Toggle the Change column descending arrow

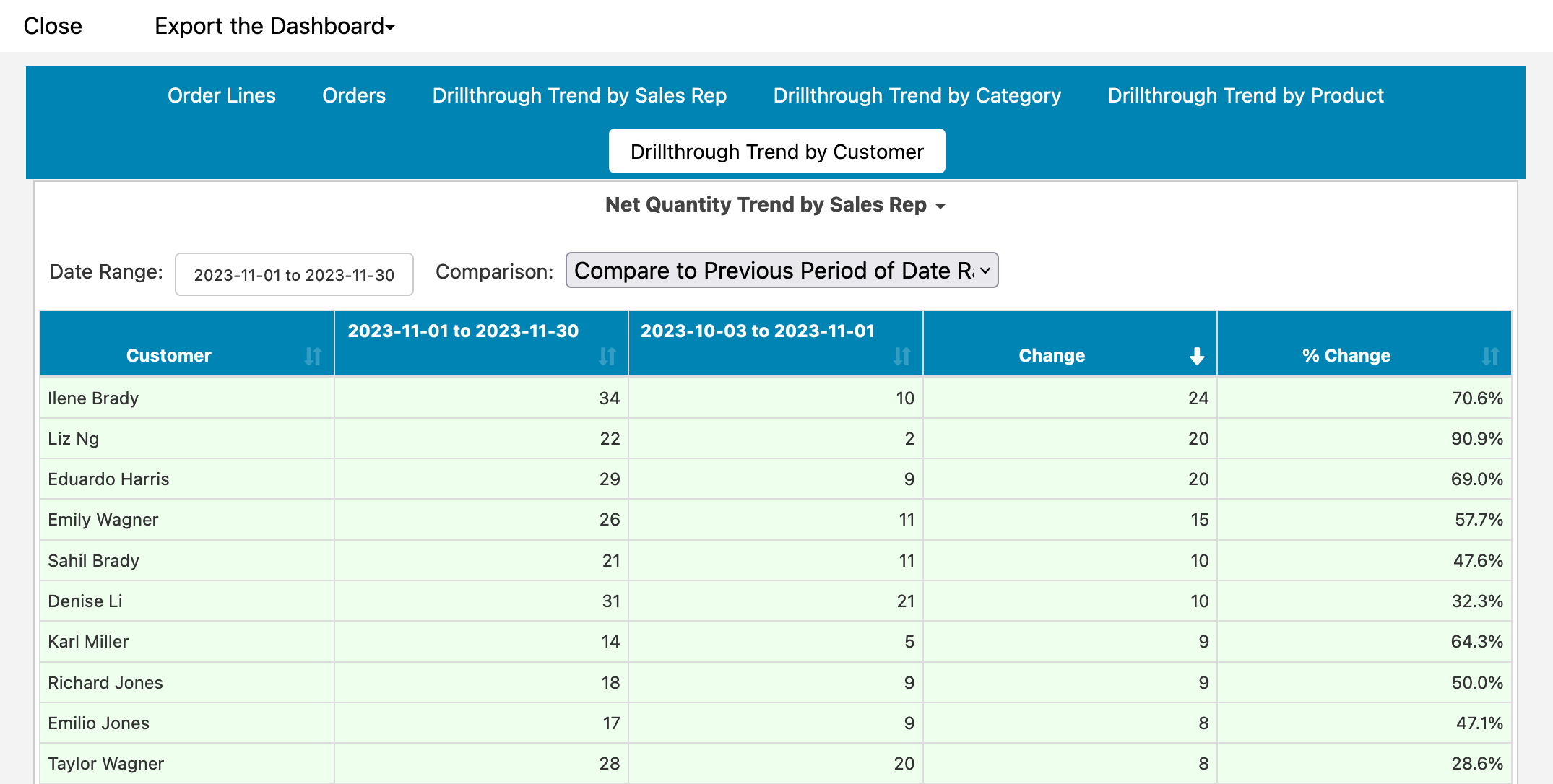pos(1197,356)
